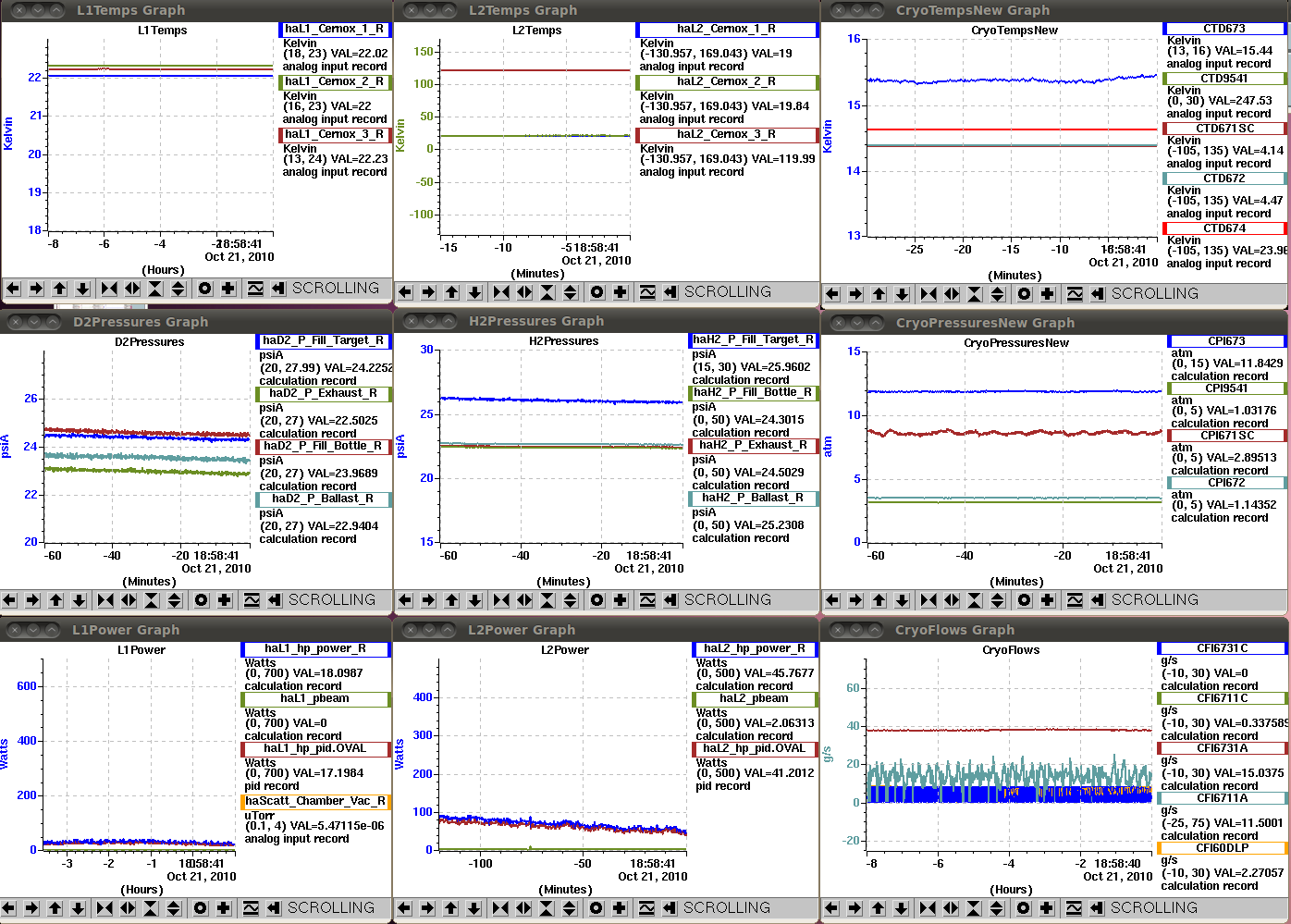This screenshot has width=1291, height=924.
Task: Click H2Pressures Graph window title bar
Action: [x=607, y=321]
